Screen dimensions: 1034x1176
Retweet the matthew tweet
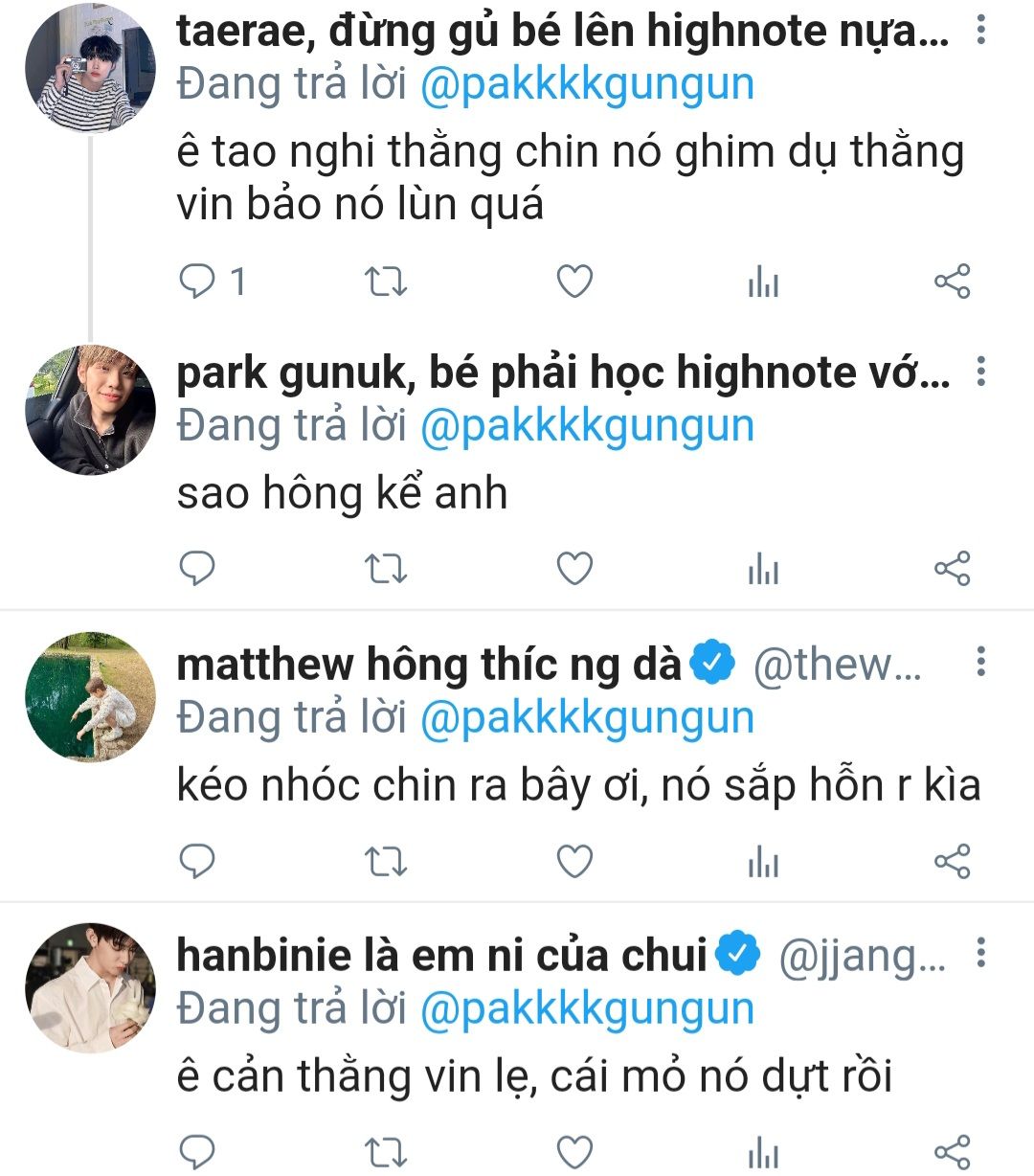click(386, 862)
